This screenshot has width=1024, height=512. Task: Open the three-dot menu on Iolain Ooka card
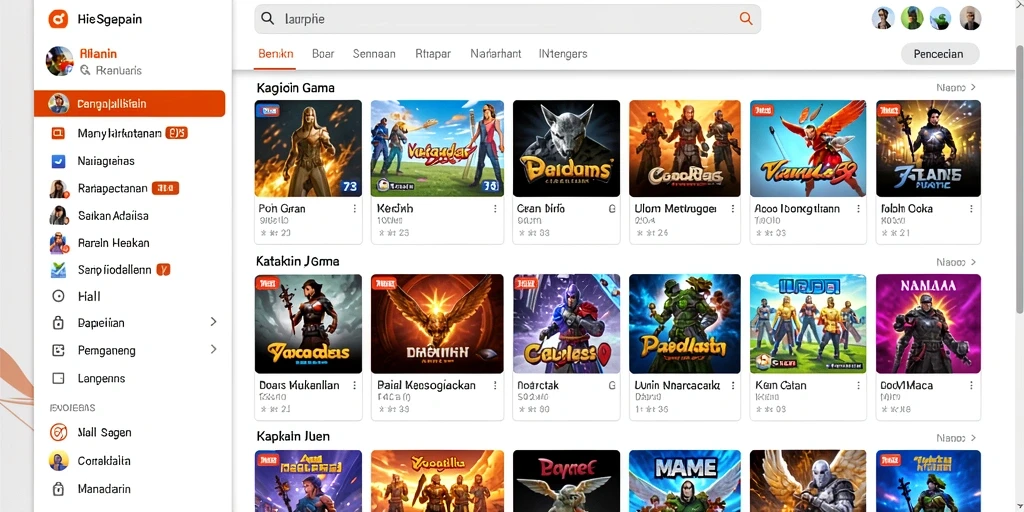pos(972,209)
